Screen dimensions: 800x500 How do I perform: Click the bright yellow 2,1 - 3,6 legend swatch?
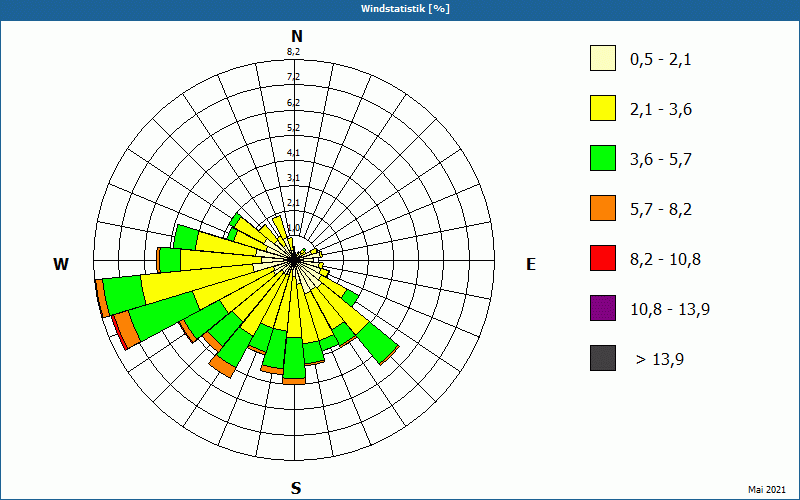[x=603, y=108]
